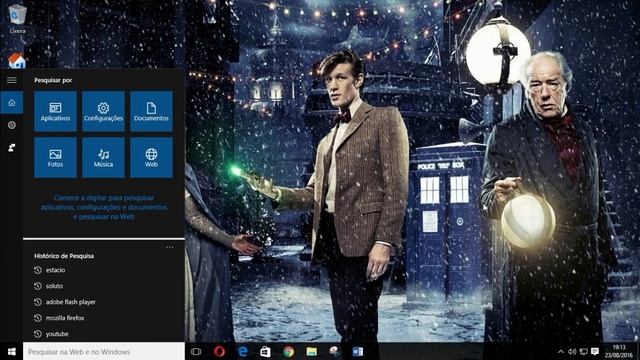Click the history clock icon beside 'estacio'

coord(38,270)
